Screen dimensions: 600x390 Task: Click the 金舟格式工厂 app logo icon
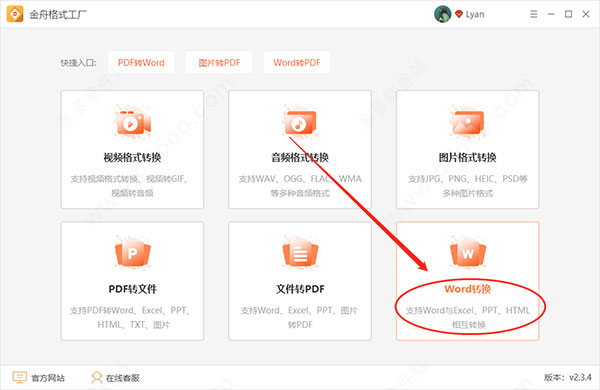[x=15, y=14]
